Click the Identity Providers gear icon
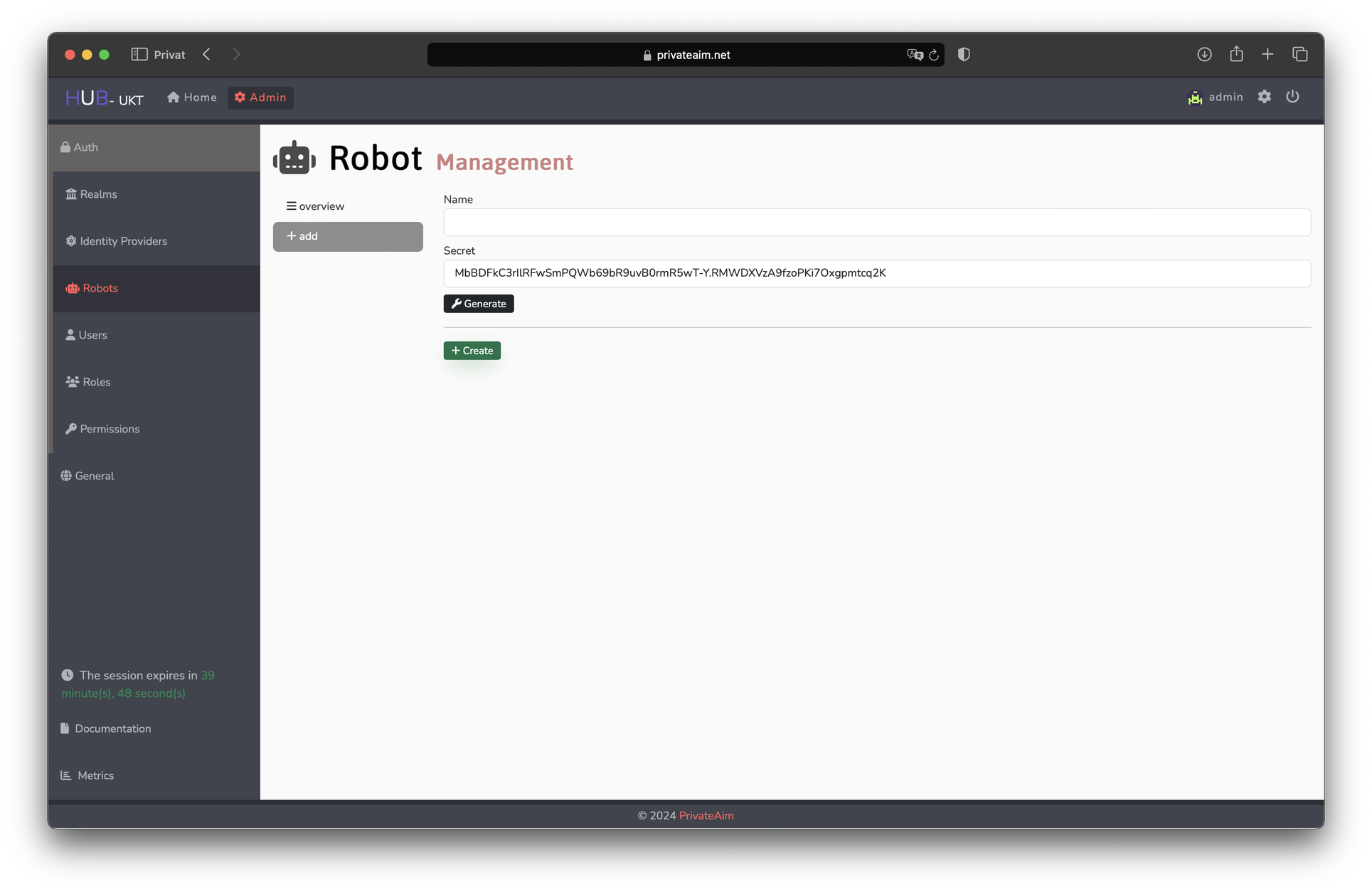Image resolution: width=1372 pixels, height=892 pixels. click(x=70, y=241)
